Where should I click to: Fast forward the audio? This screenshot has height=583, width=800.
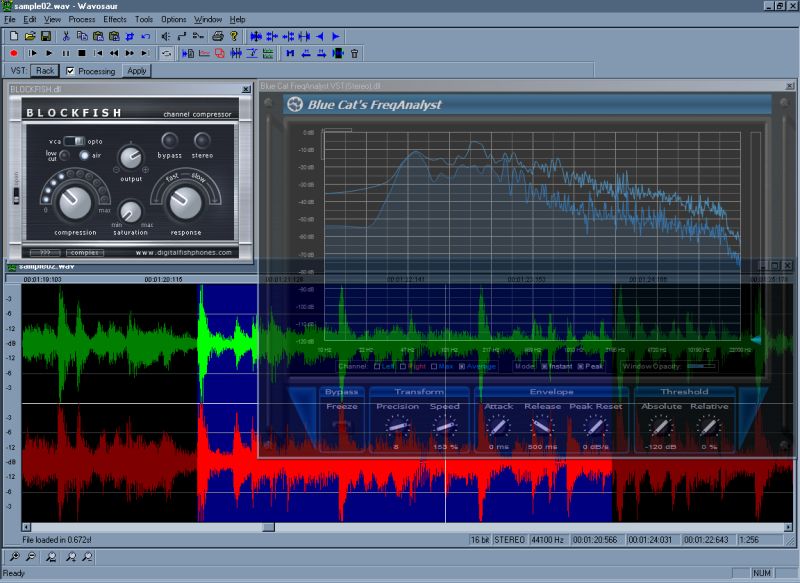coord(130,53)
